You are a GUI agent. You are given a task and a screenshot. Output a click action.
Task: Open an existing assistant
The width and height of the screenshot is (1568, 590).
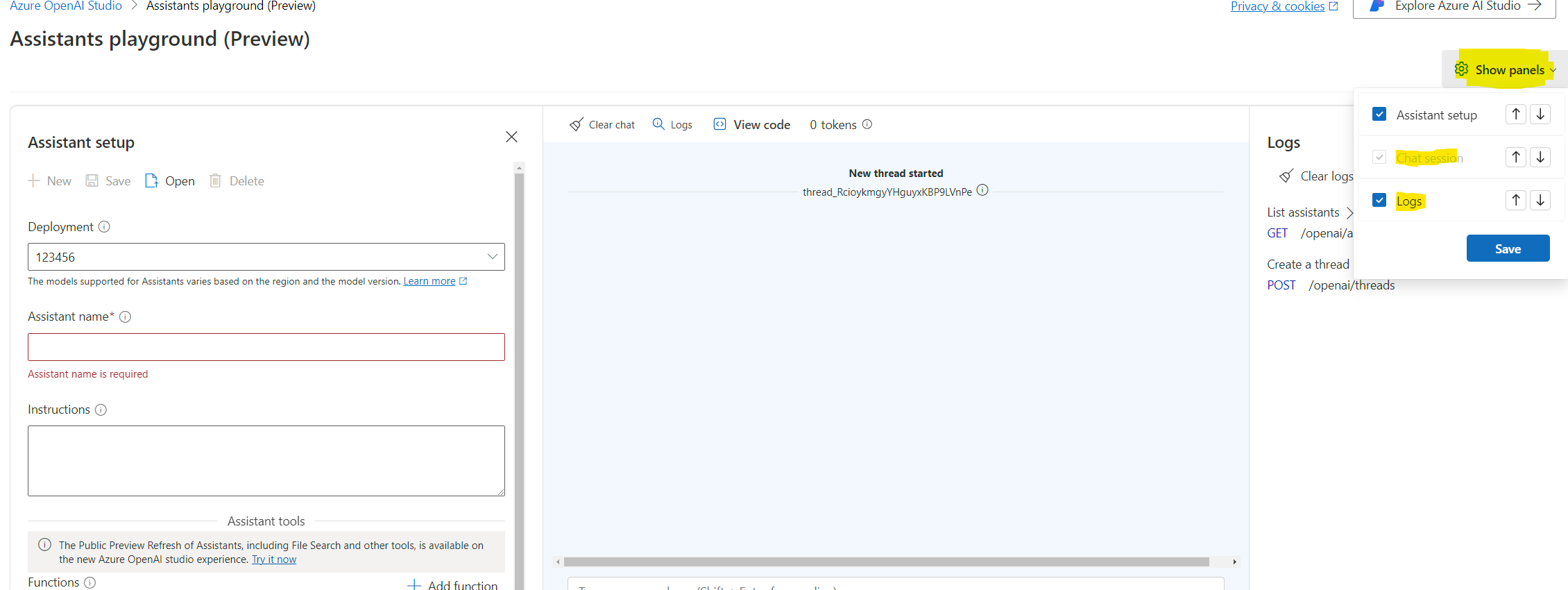[170, 181]
